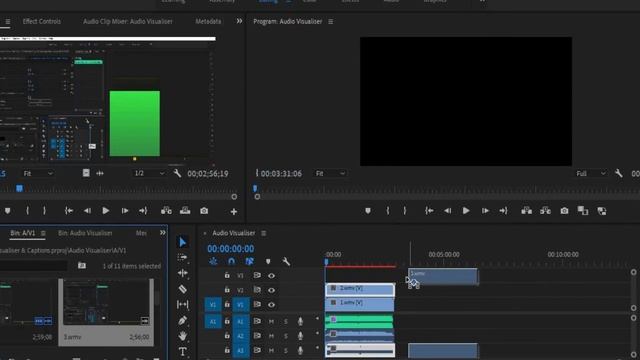Image resolution: width=640 pixels, height=360 pixels.
Task: Select the Track Select Forward tool
Action: click(182, 258)
